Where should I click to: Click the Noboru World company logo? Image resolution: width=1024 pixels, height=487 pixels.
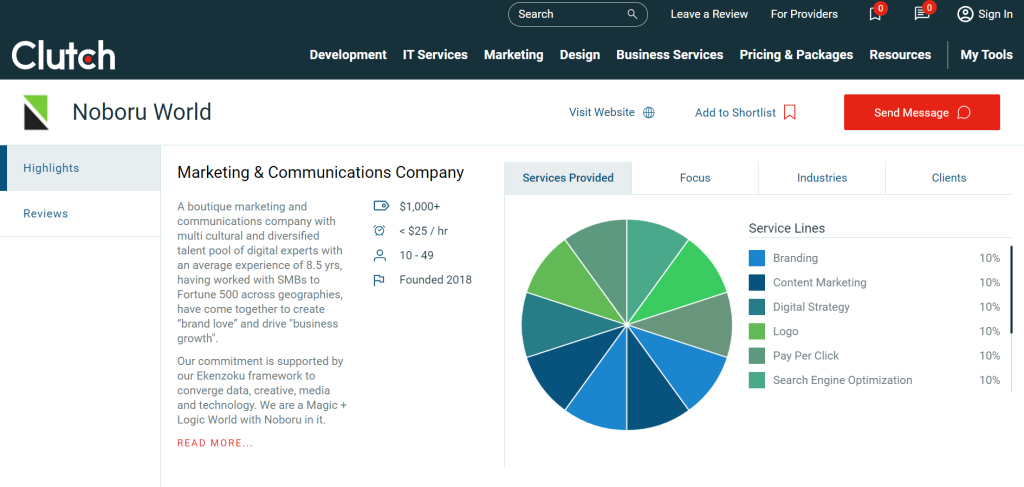(36, 112)
